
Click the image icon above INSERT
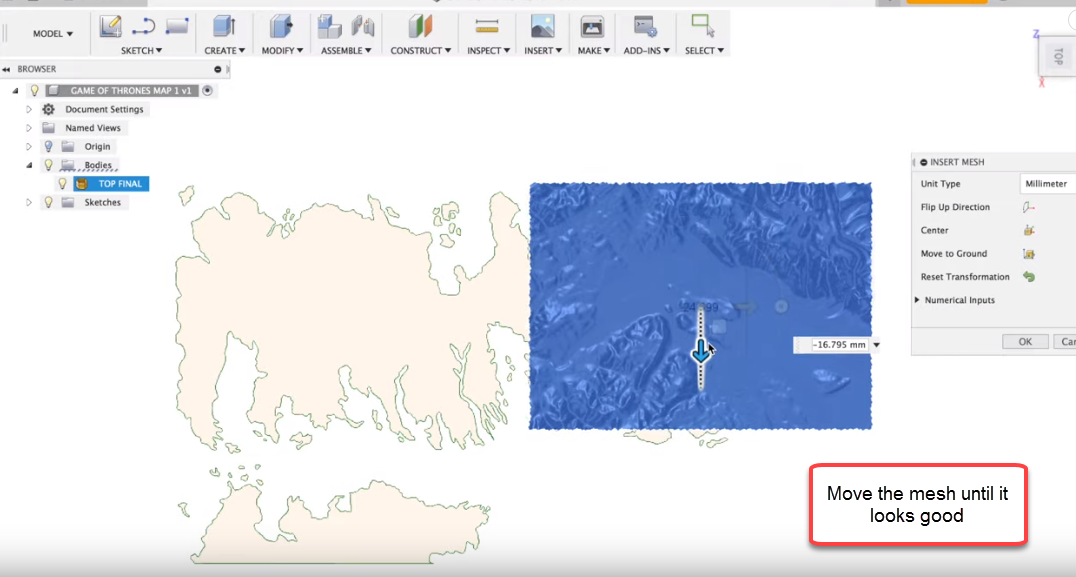pyautogui.click(x=542, y=27)
